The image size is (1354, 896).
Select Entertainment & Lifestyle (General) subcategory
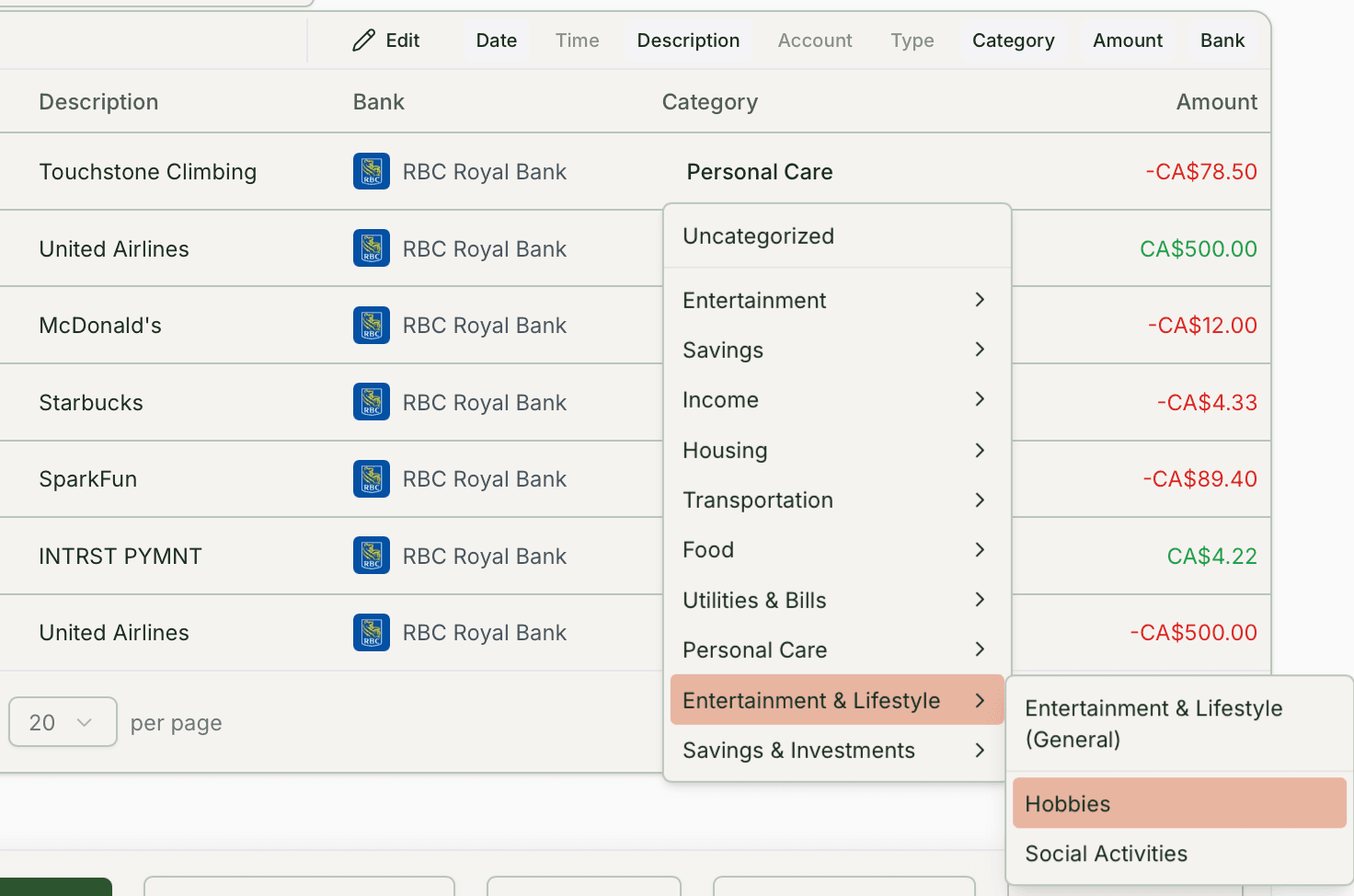click(1179, 724)
